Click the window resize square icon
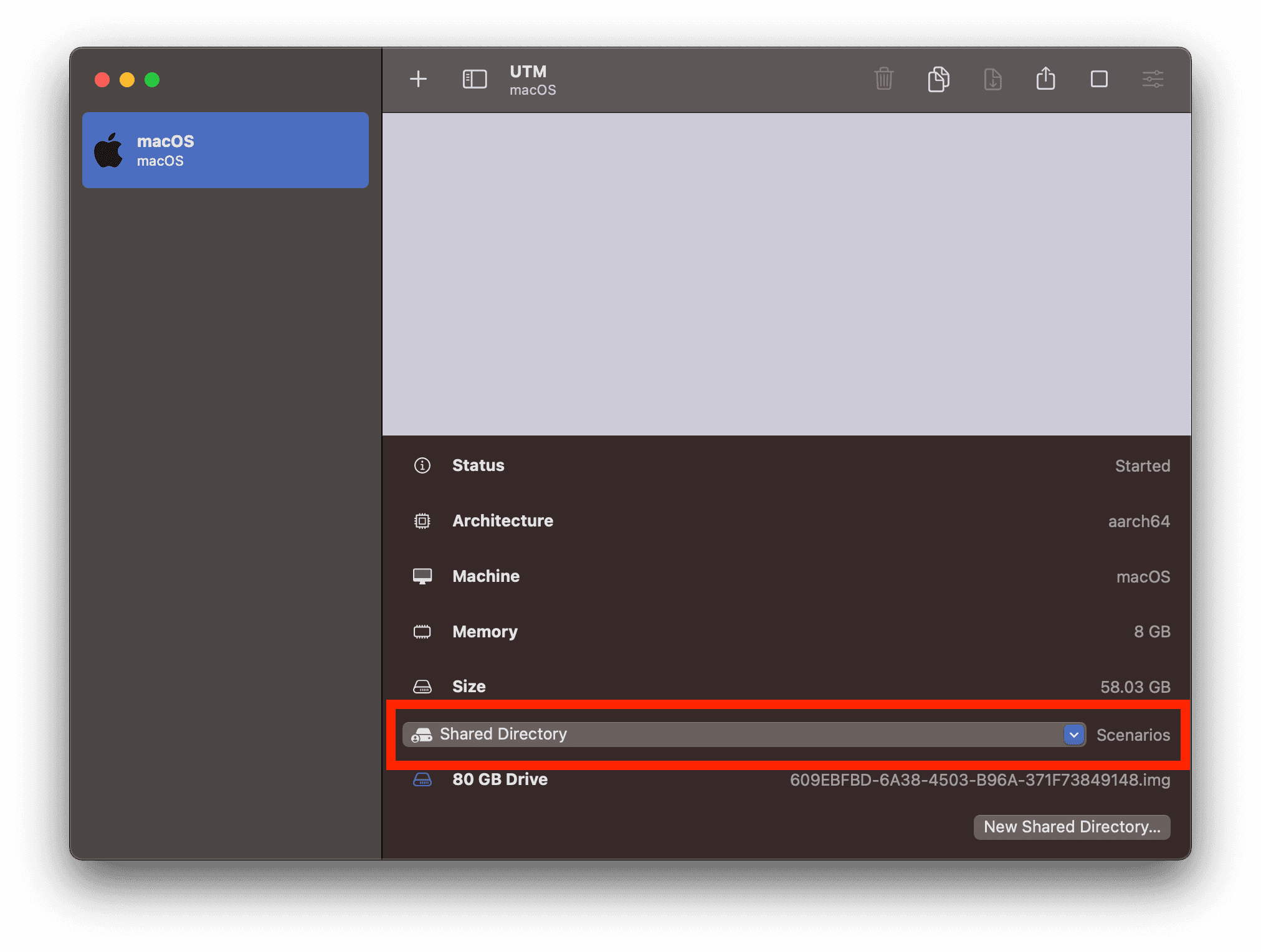The image size is (1261, 952). 1099,79
